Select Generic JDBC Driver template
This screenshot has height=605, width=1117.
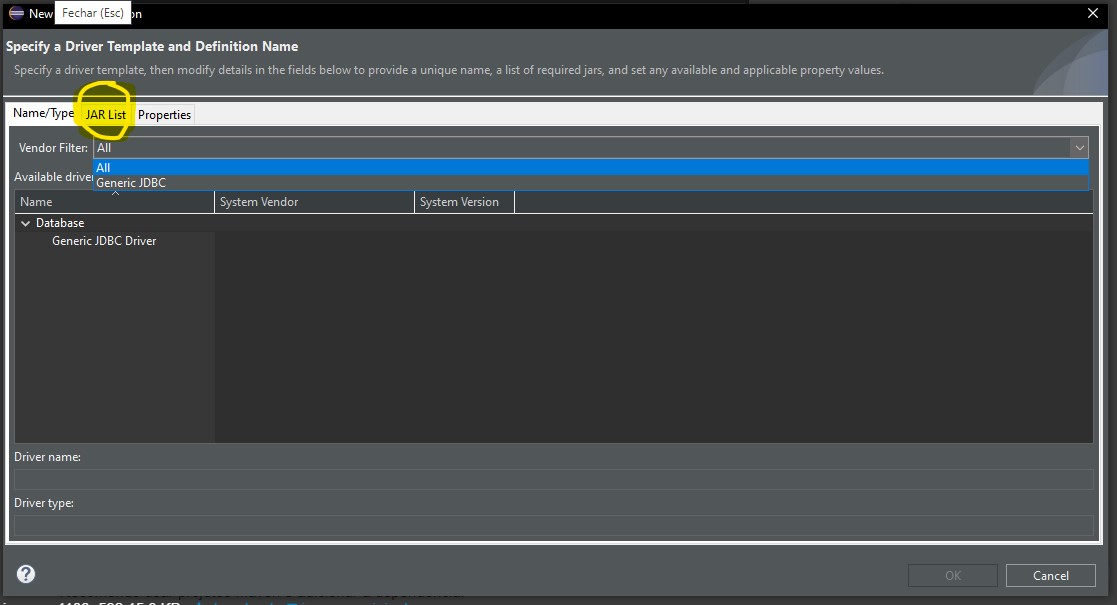pyautogui.click(x=104, y=241)
